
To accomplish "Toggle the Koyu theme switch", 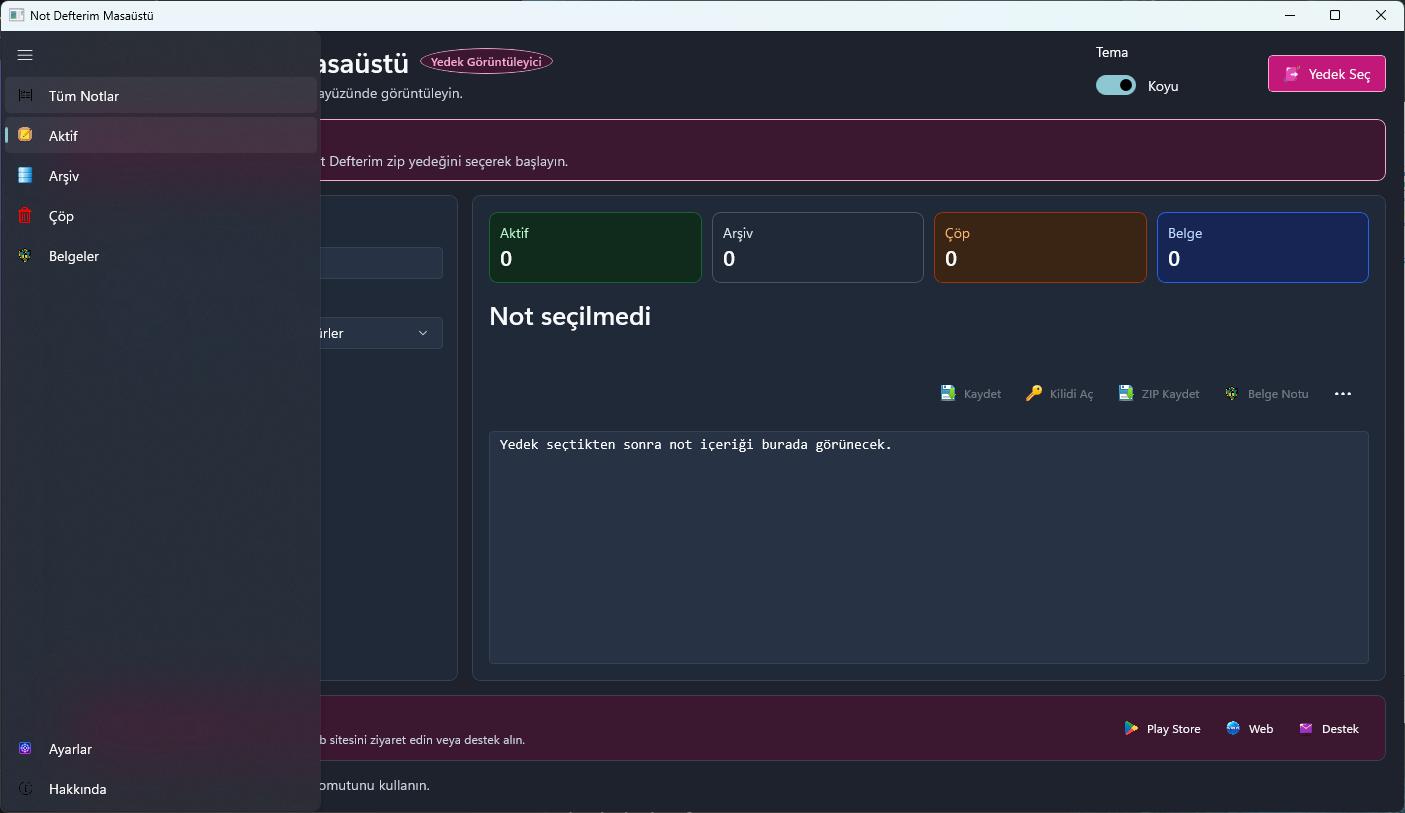I will pos(1116,85).
